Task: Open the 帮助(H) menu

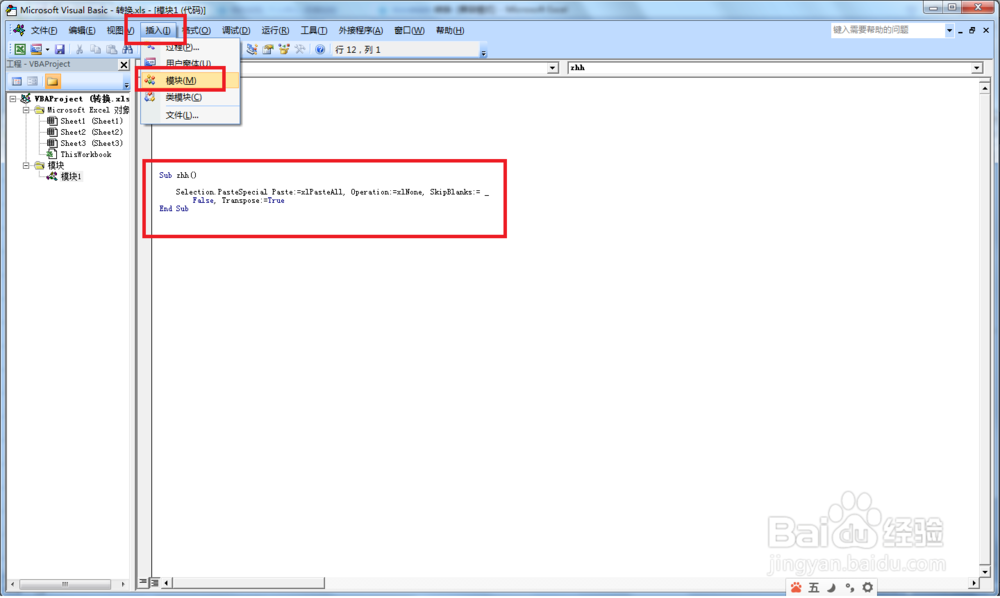Action: click(450, 31)
